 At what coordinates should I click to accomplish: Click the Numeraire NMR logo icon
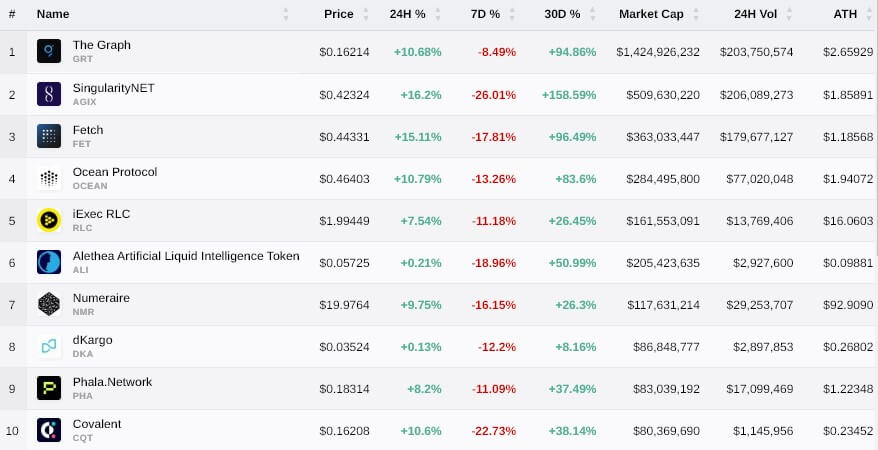[49, 304]
